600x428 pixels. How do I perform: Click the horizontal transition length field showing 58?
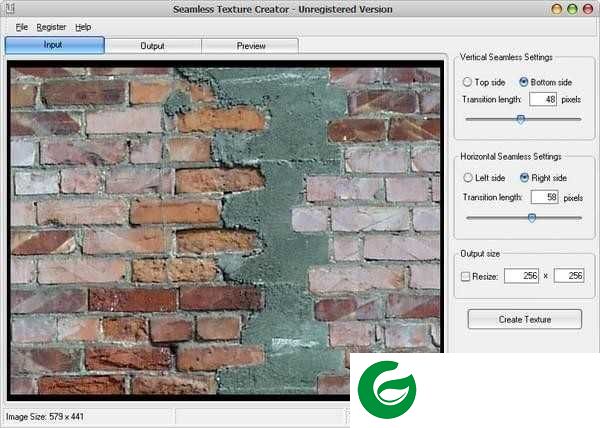point(545,197)
